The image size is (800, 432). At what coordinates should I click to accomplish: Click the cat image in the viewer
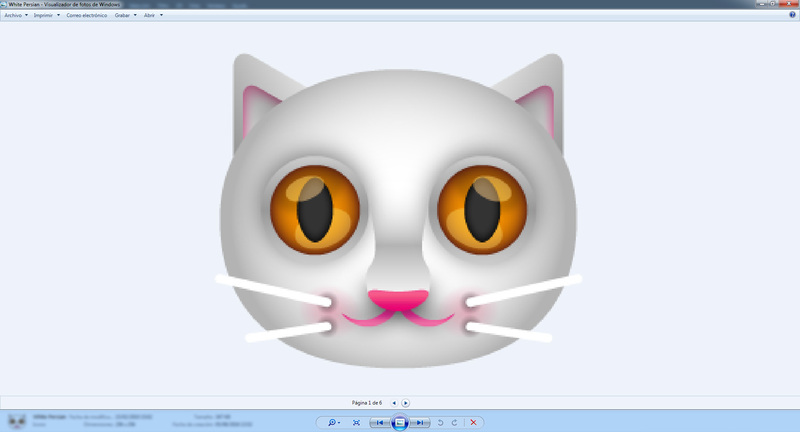(398, 211)
